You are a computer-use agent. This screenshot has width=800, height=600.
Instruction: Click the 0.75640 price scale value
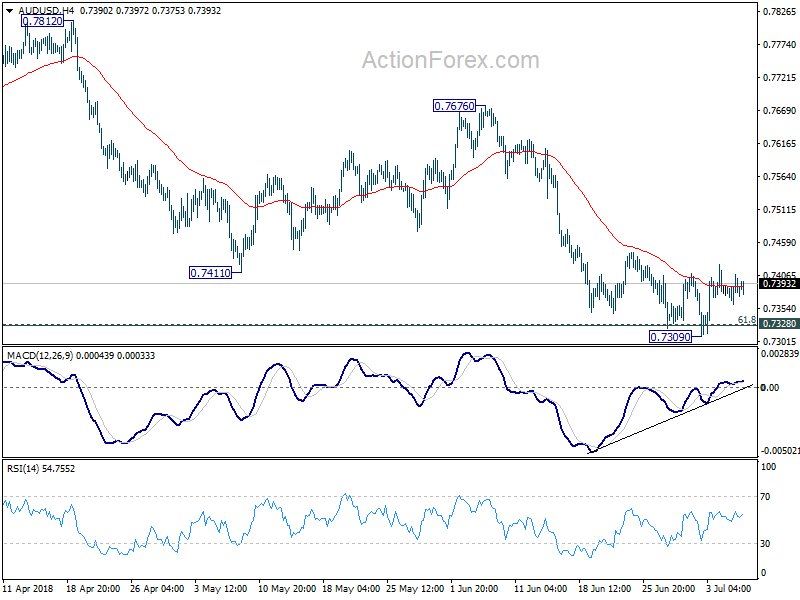click(779, 177)
